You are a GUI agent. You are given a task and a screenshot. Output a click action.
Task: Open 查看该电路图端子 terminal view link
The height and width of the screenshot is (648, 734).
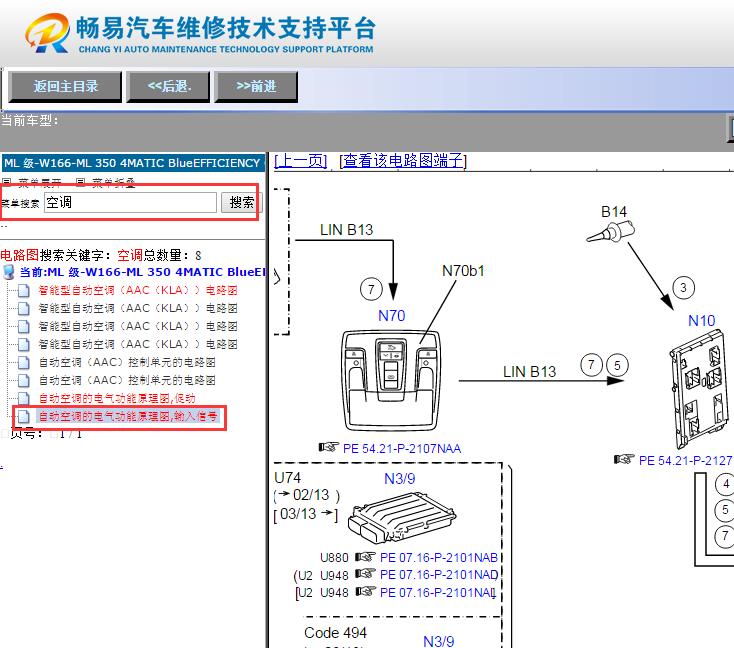point(403,161)
